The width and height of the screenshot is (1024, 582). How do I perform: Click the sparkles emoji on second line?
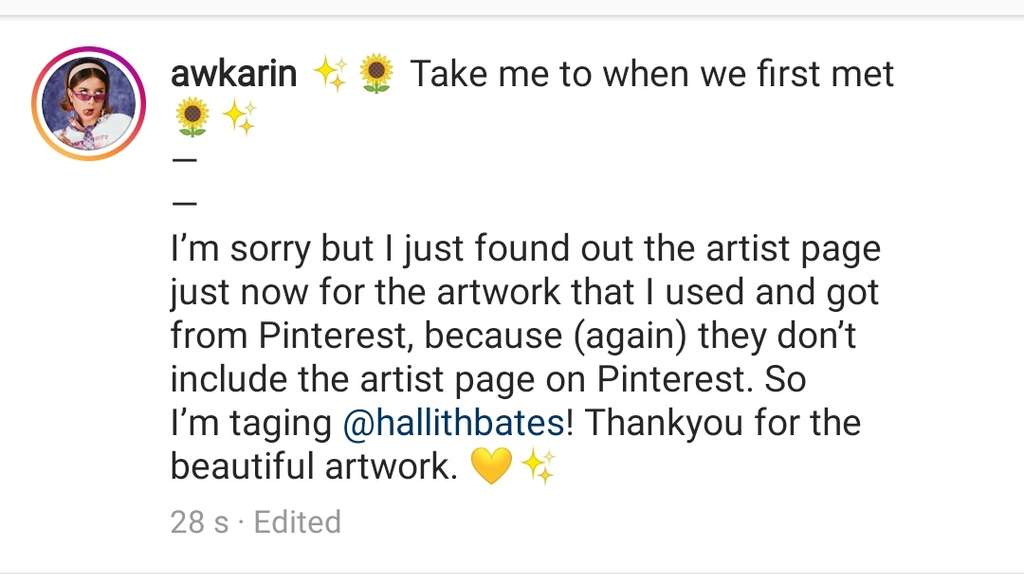point(239,118)
